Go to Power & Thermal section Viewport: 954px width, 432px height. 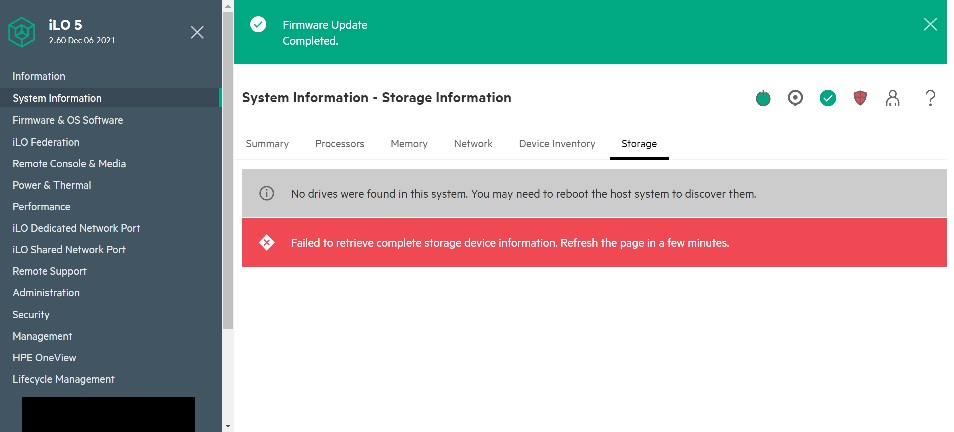[x=52, y=185]
